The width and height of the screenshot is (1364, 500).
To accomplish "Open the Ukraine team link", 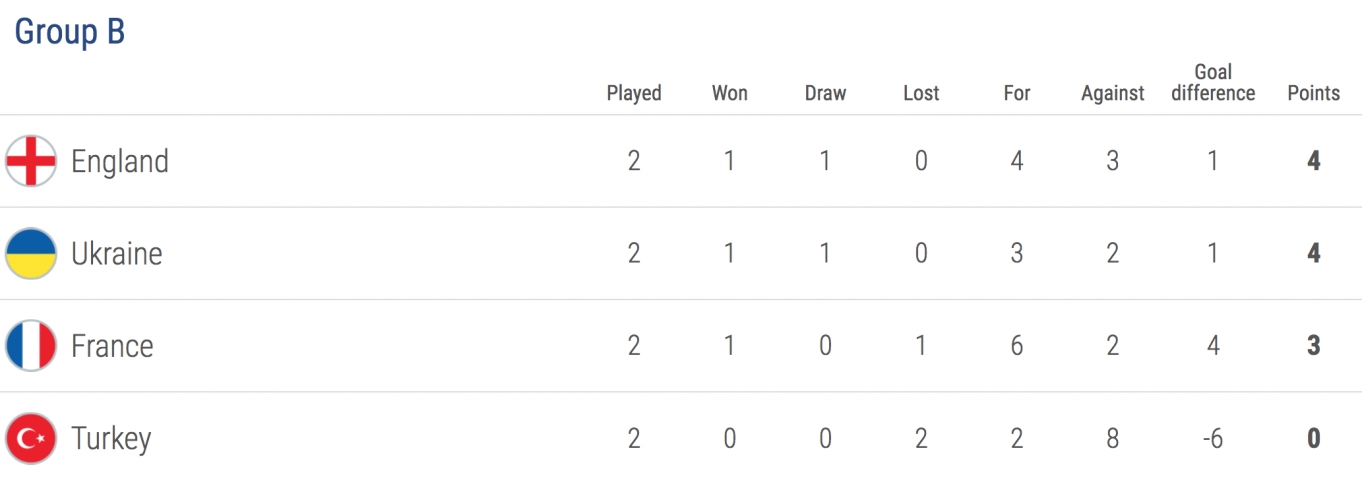I will [x=117, y=253].
